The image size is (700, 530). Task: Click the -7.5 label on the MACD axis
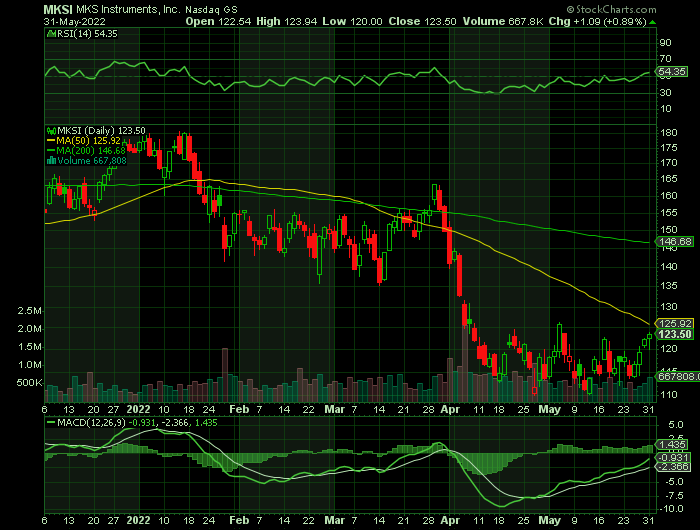pos(672,496)
